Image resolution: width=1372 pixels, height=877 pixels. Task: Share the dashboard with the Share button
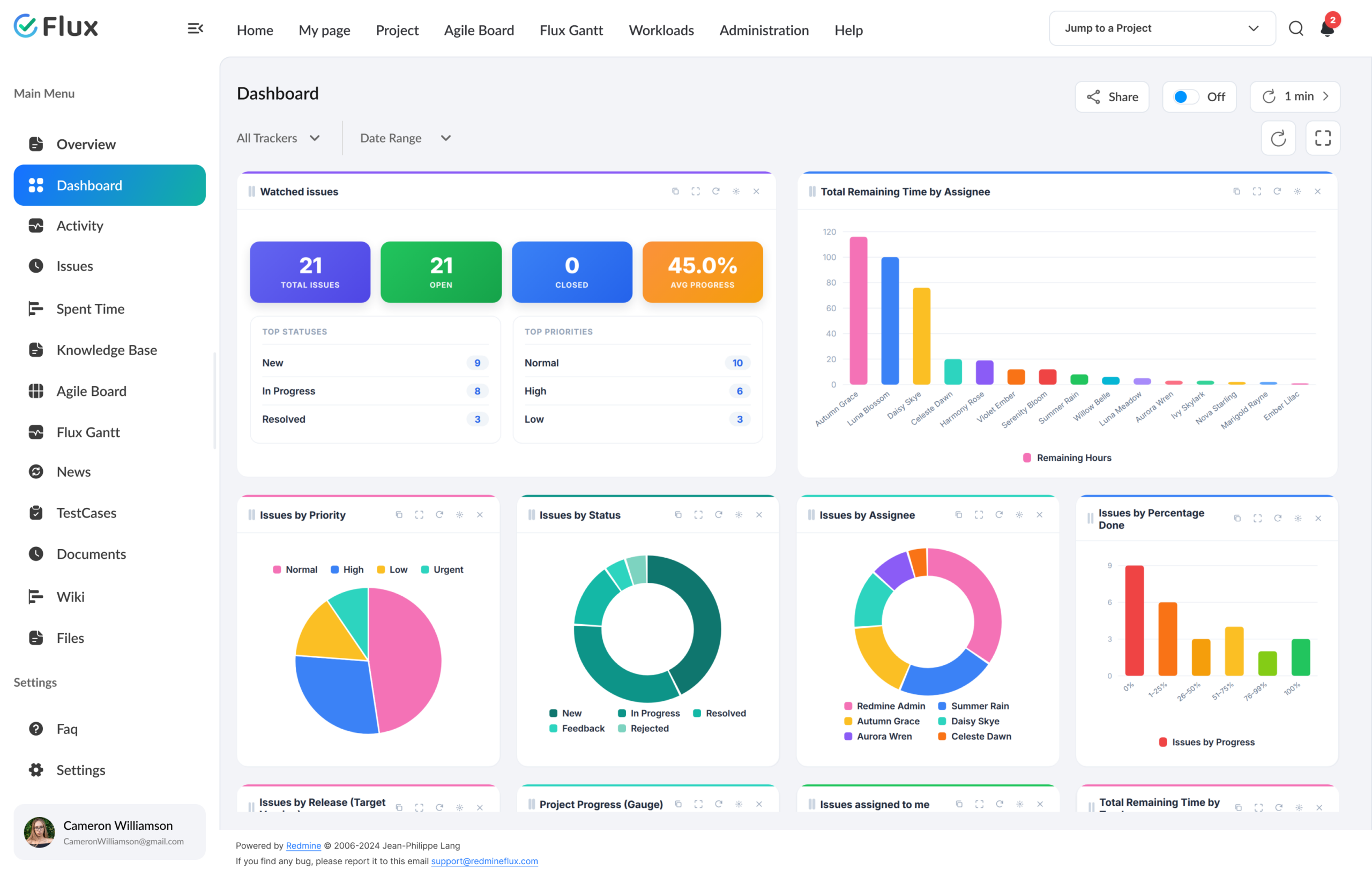coord(1112,97)
